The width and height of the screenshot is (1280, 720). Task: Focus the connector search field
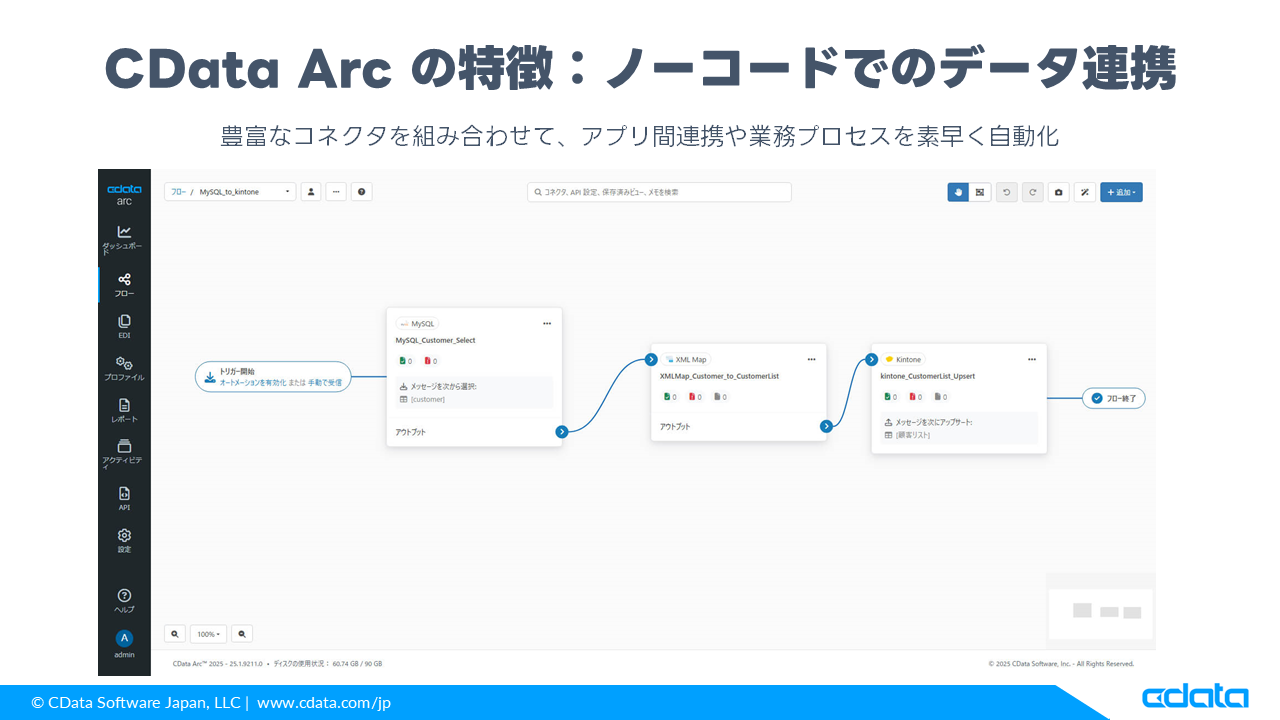tap(659, 192)
